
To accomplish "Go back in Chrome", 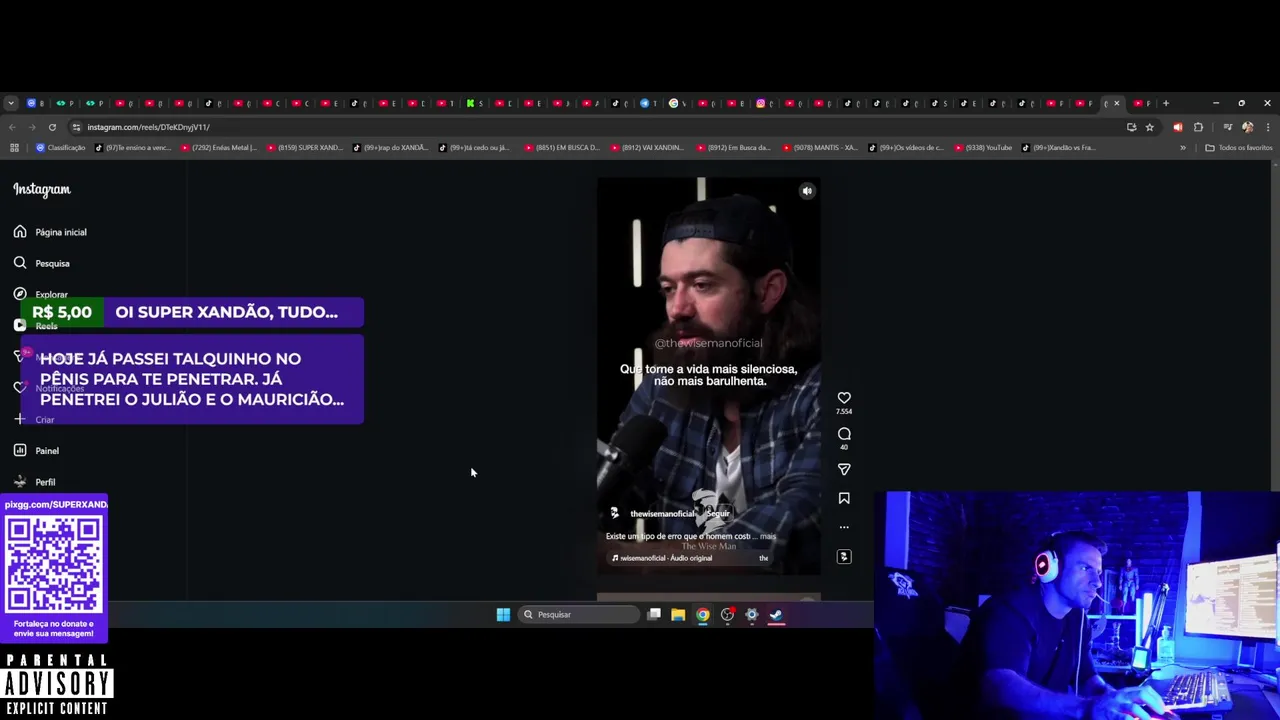I will coord(12,127).
